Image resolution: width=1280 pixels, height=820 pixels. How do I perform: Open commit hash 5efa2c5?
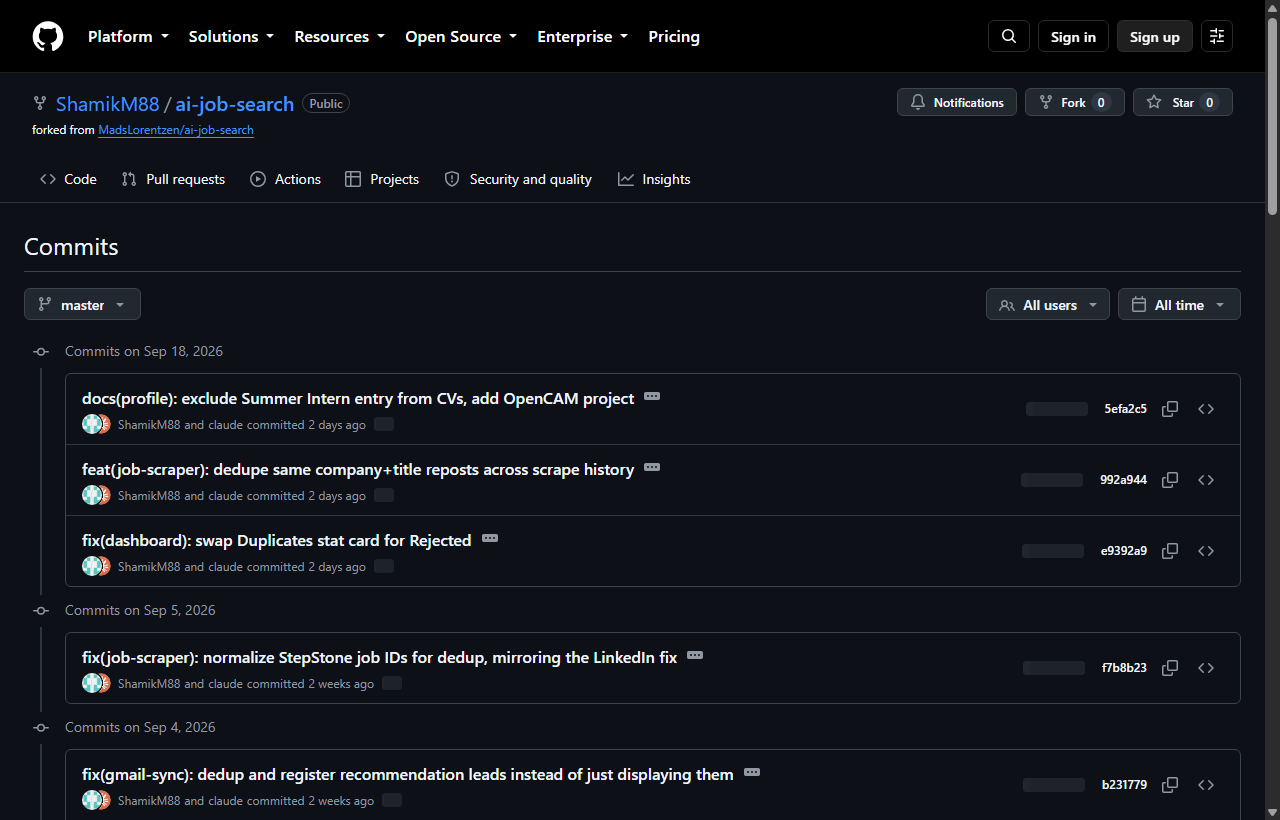(x=1126, y=409)
